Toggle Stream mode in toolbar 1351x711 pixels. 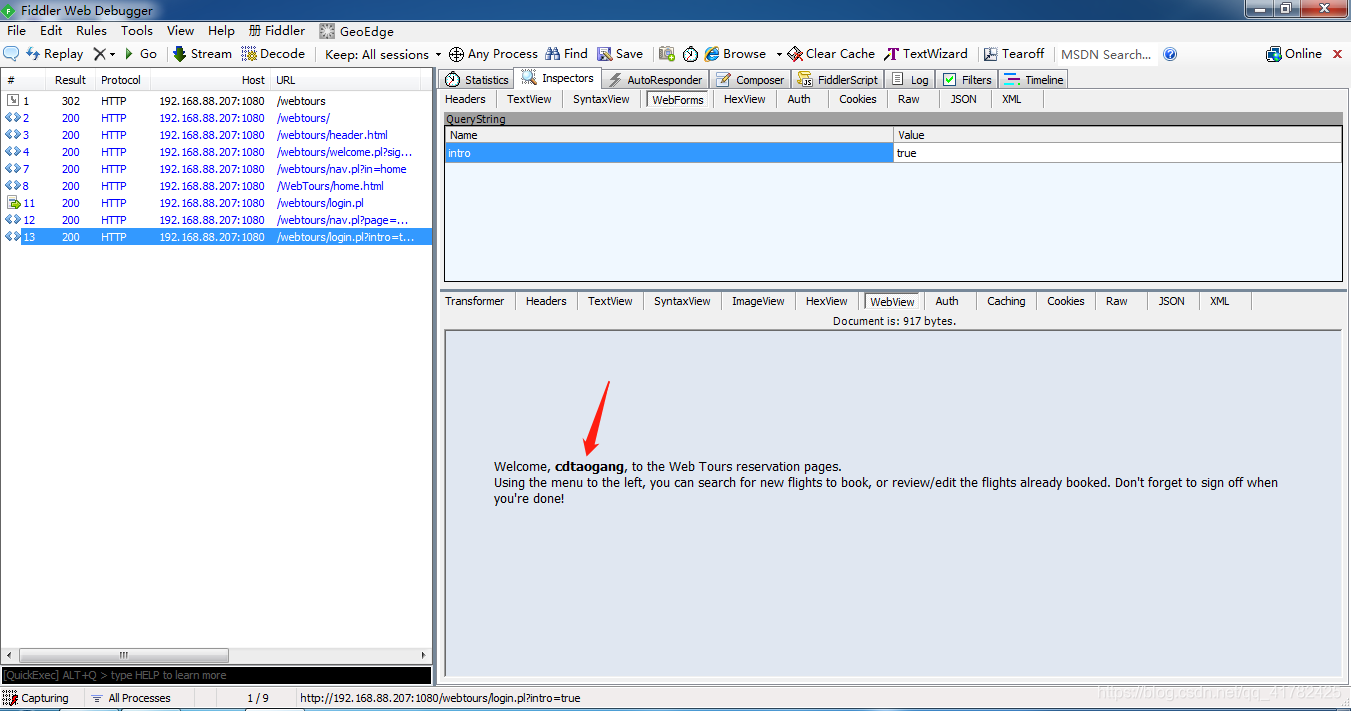point(202,54)
